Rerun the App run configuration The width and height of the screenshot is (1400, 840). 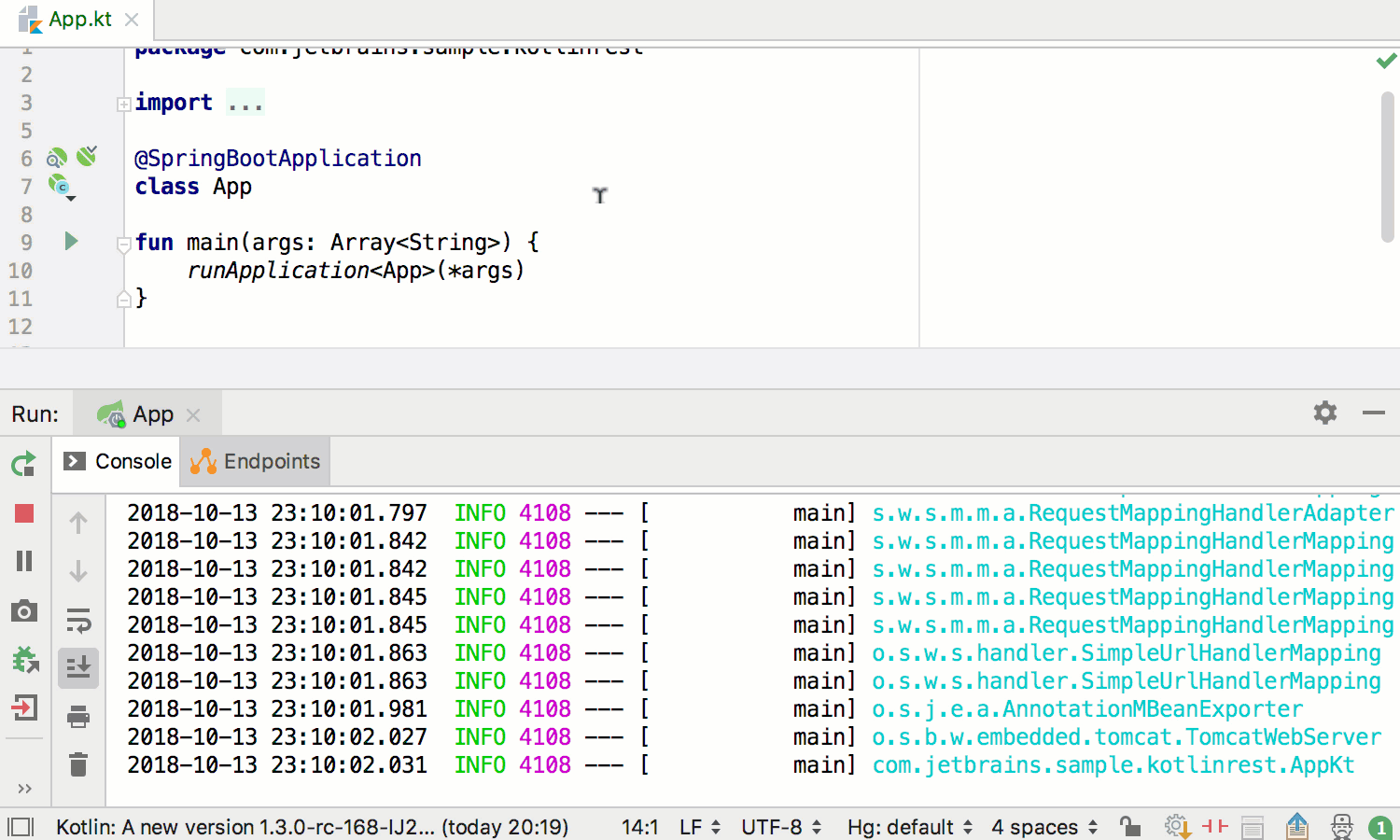(x=22, y=464)
